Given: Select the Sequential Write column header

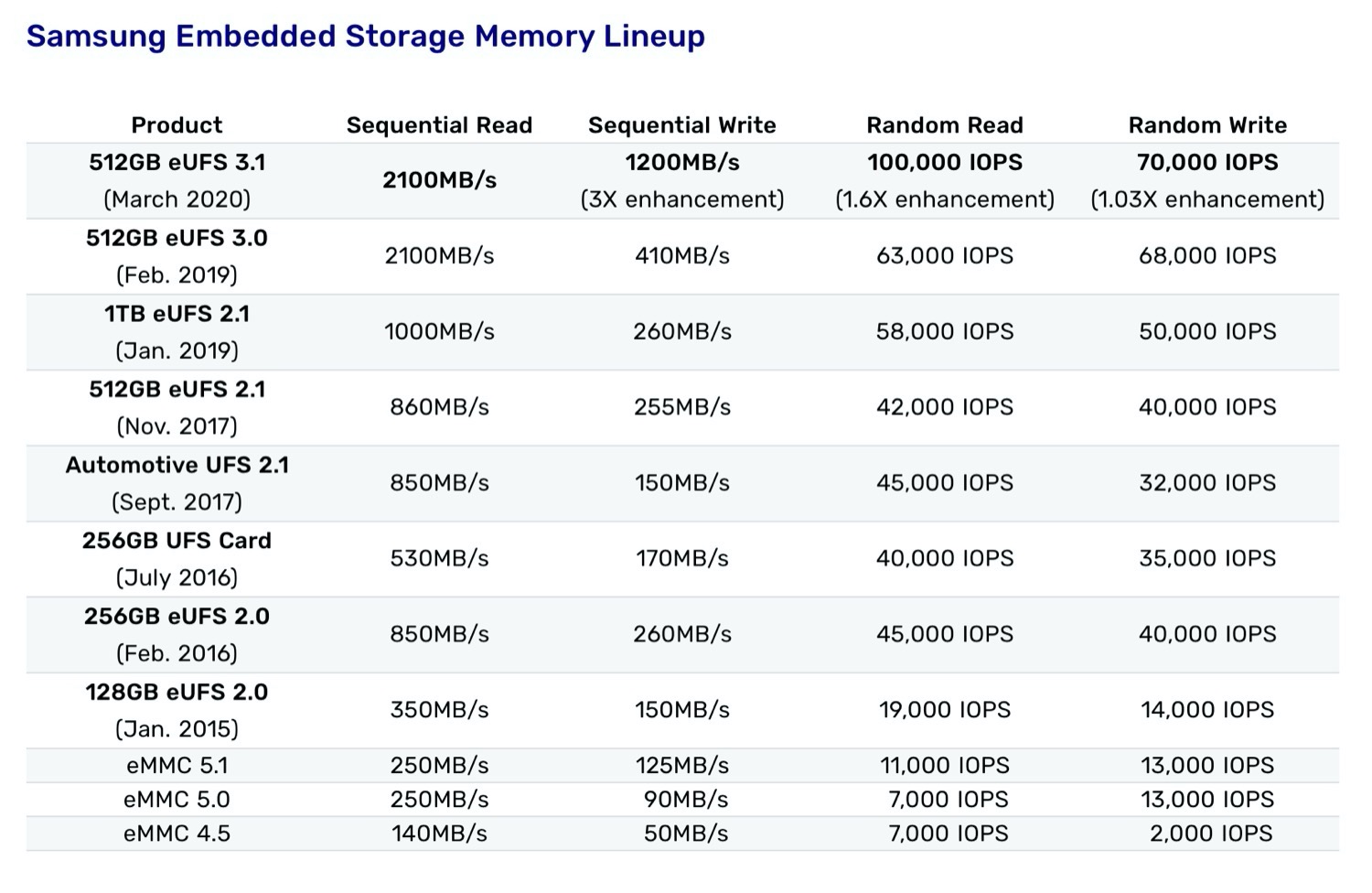Looking at the screenshot, I should 681,125.
